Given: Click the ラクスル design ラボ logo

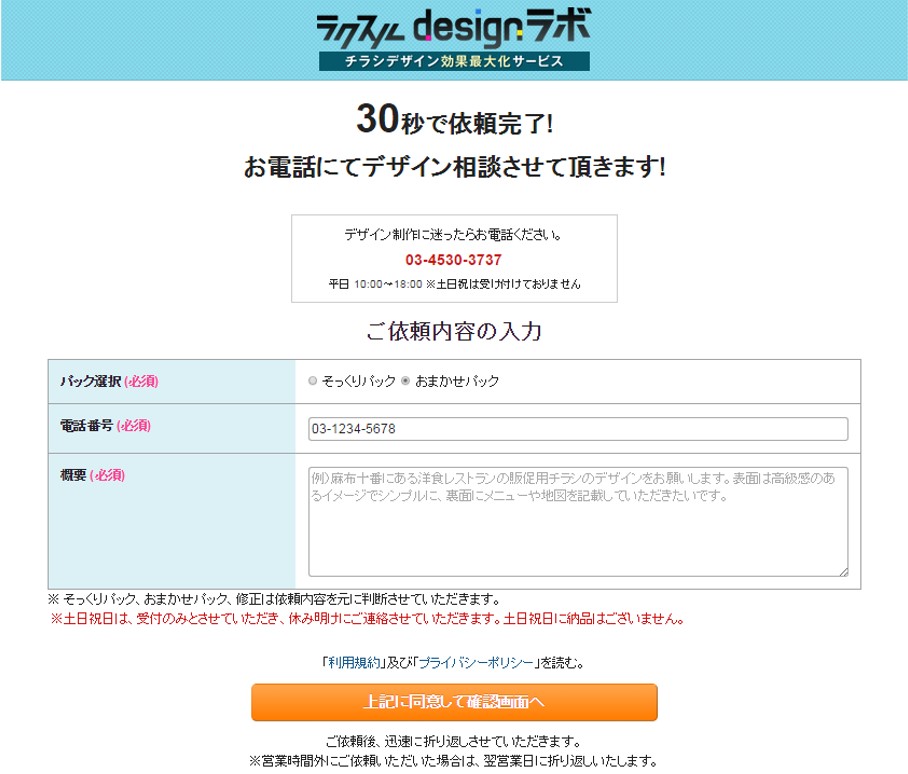Looking at the screenshot, I should click(453, 25).
